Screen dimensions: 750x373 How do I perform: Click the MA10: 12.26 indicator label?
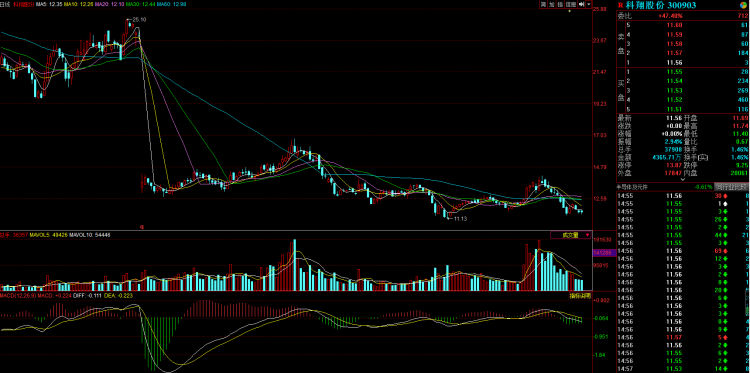79,4
